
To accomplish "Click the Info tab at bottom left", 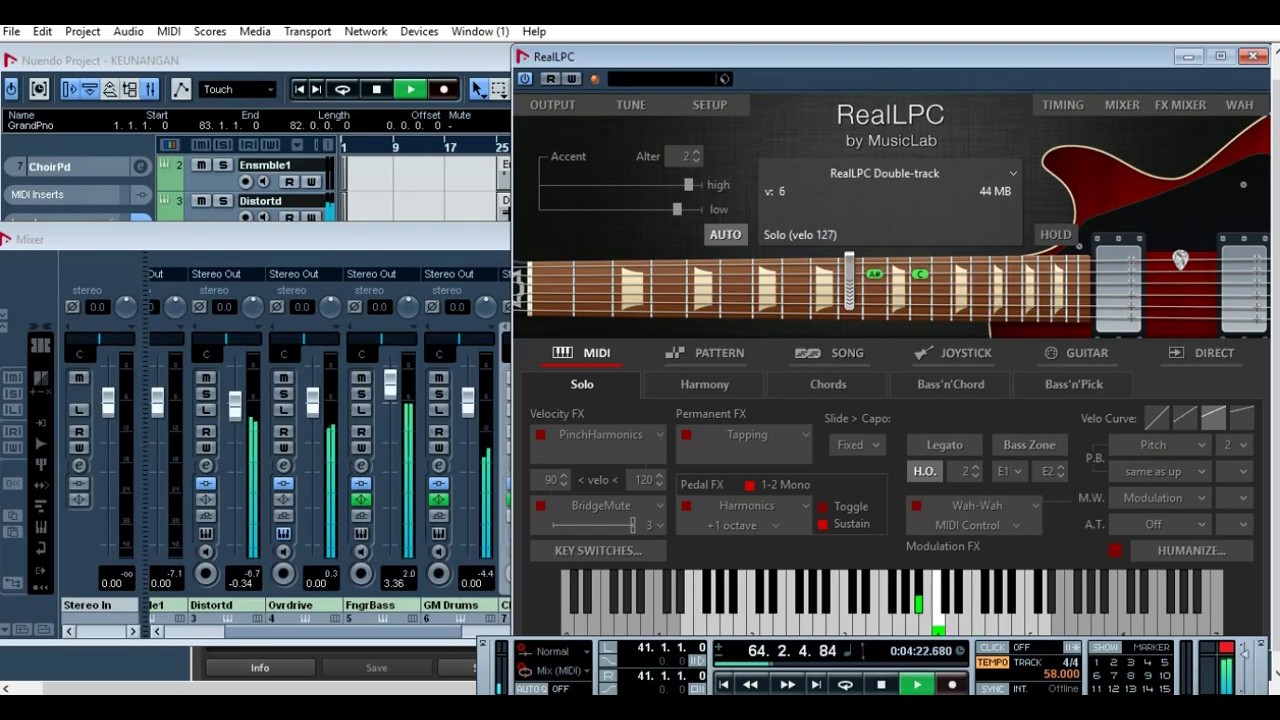I will point(260,668).
